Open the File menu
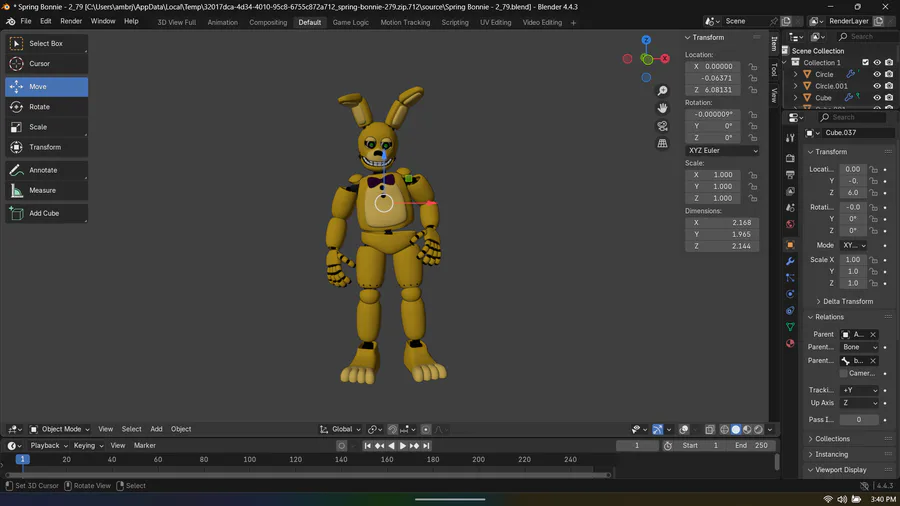The width and height of the screenshot is (900, 506). tap(26, 21)
